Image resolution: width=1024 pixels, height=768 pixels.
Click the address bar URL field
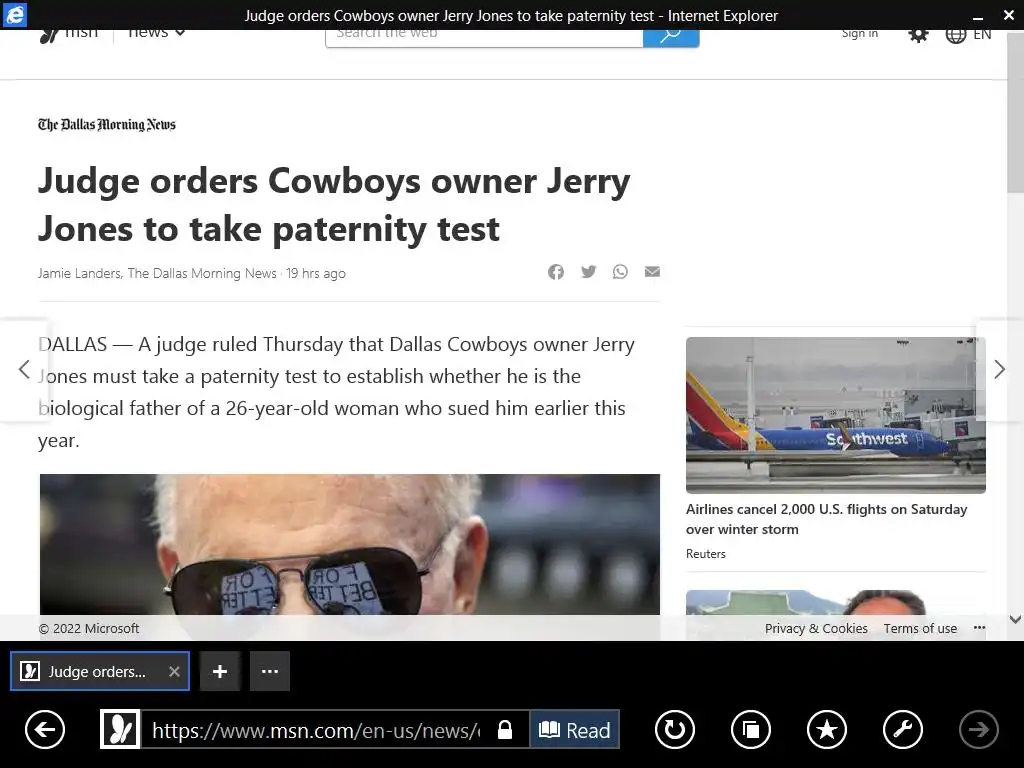tap(317, 730)
